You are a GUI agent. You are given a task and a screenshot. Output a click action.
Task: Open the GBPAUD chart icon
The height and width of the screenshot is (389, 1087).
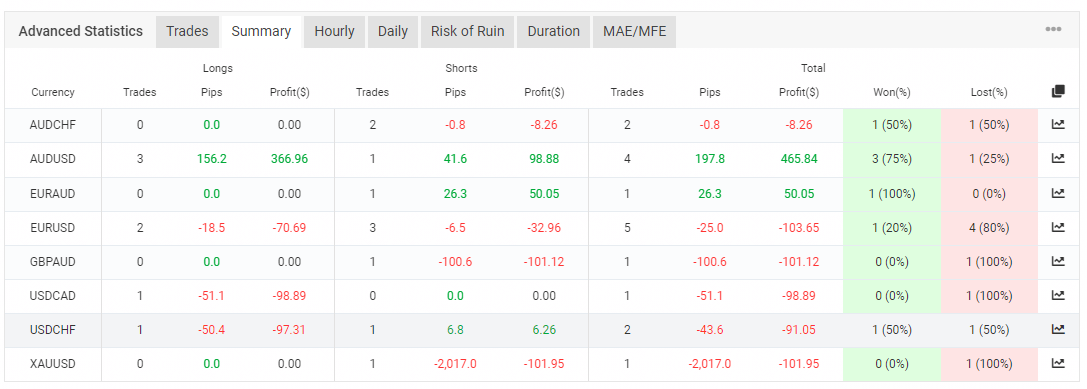[x=1058, y=261]
